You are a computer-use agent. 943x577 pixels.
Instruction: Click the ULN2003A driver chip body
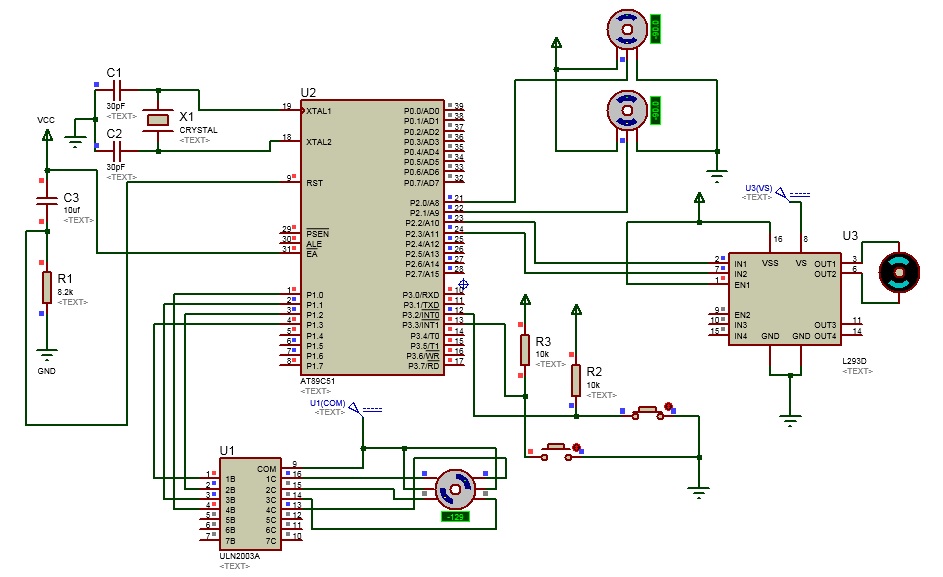pos(250,504)
